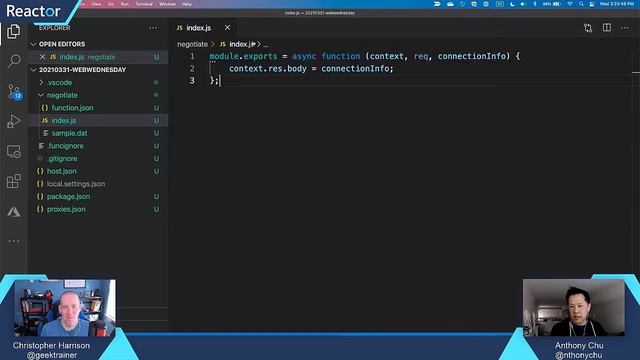This screenshot has height=360, width=640.
Task: Click context.res.body on line 2
Action: click(268, 68)
